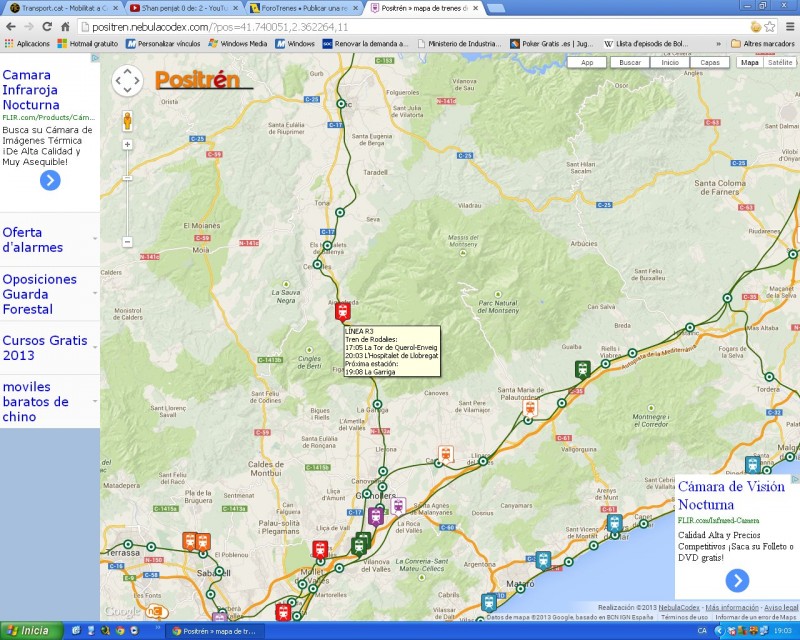Click the orange train icon near Santa Maria de Palautordera

(530, 408)
